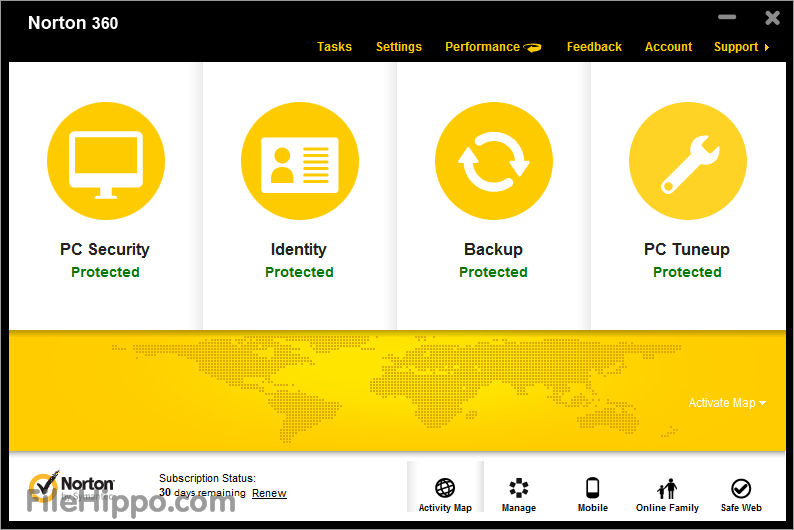The image size is (794, 530).
Task: Click the Subscription Status text
Action: [x=207, y=478]
